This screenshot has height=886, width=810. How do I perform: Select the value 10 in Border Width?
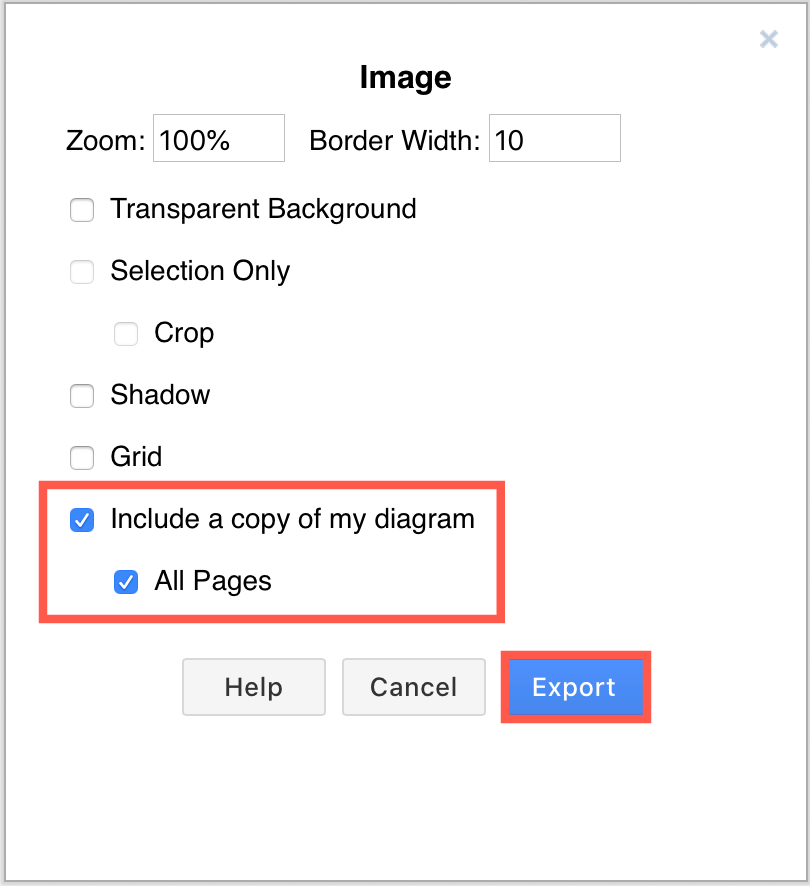[554, 139]
